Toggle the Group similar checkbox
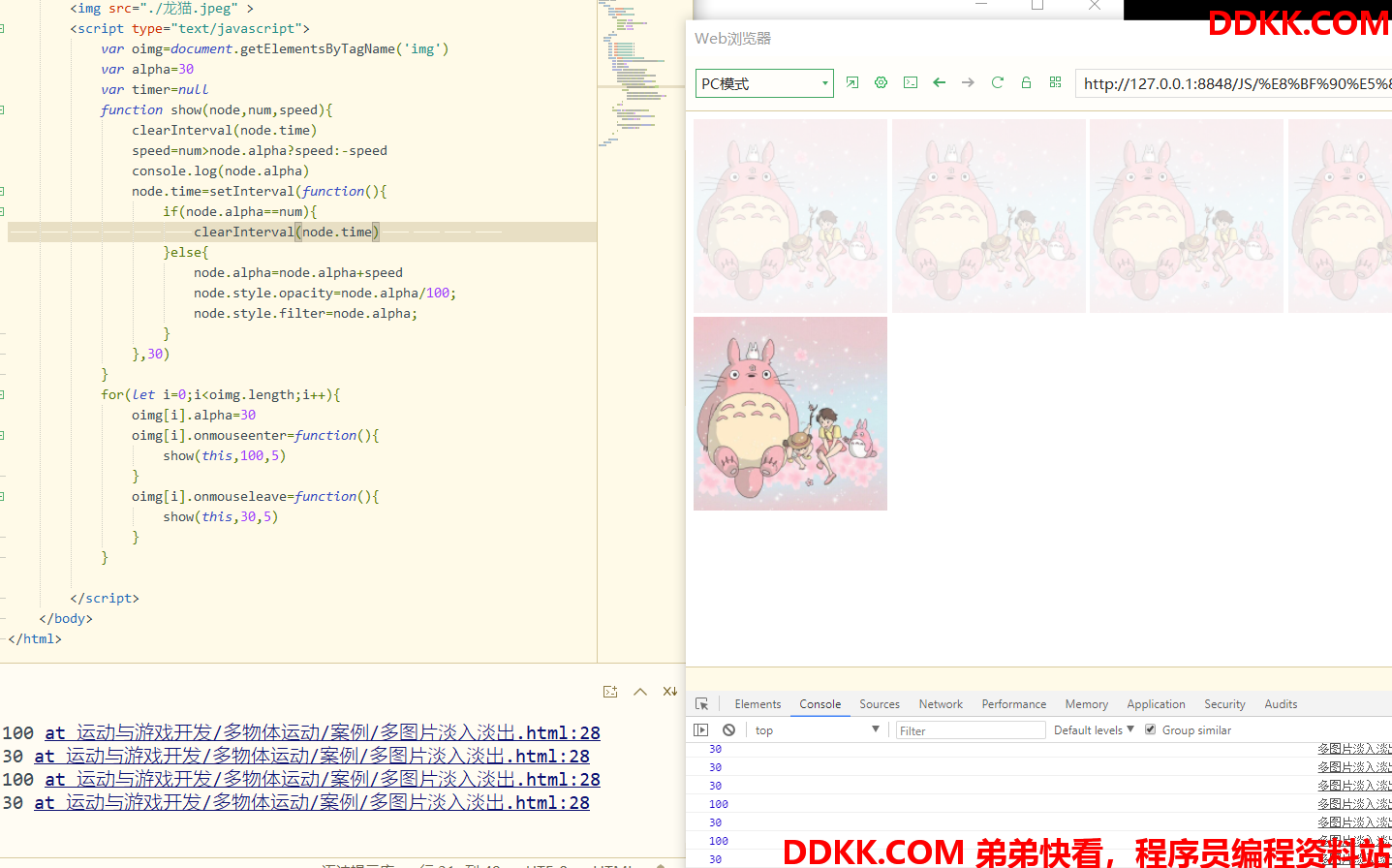Screen dimensions: 1392x868 (x=1151, y=729)
